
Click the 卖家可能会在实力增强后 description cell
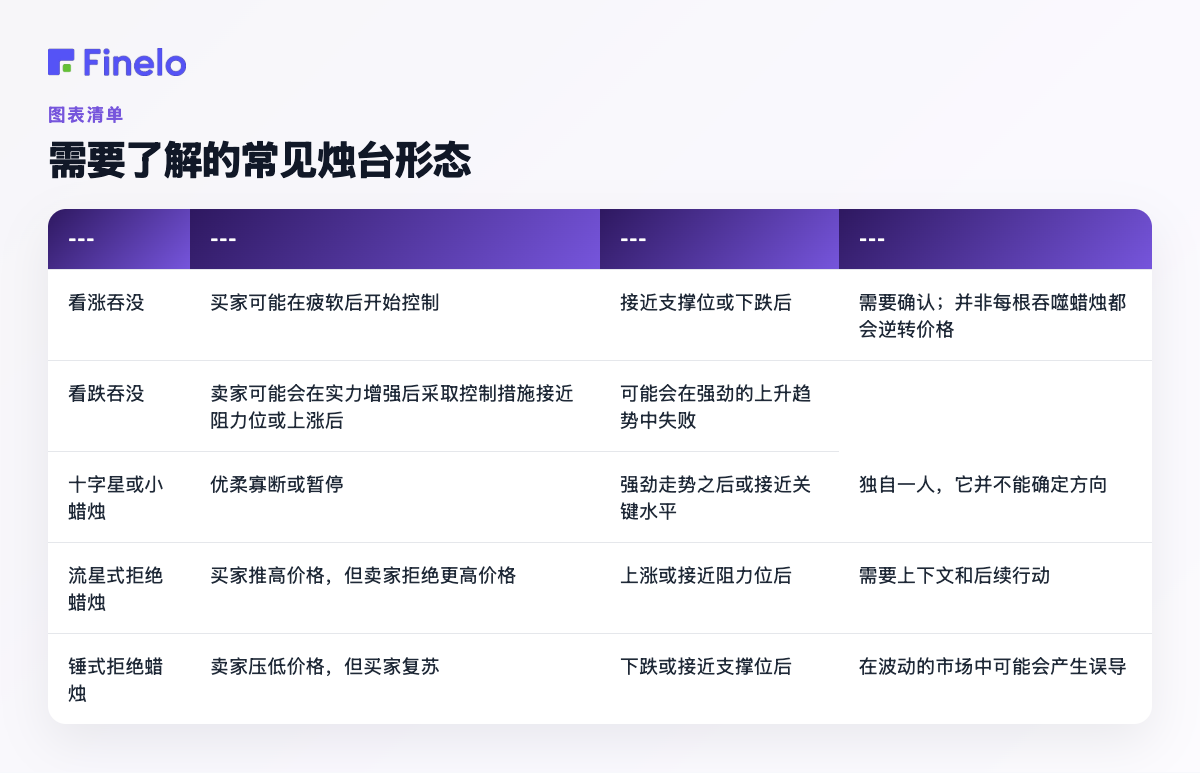coord(395,406)
